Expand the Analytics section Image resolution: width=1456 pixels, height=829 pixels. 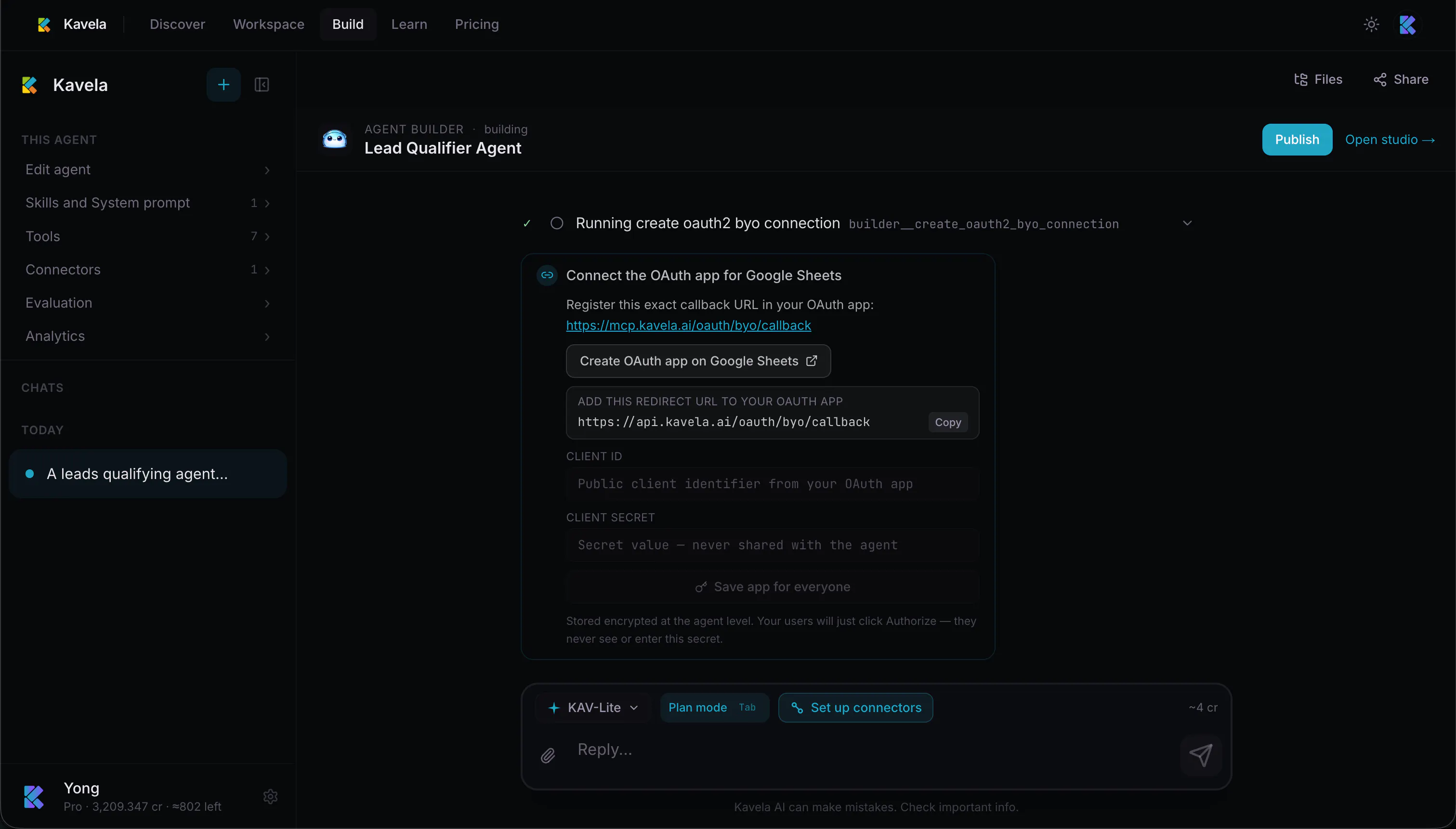147,336
